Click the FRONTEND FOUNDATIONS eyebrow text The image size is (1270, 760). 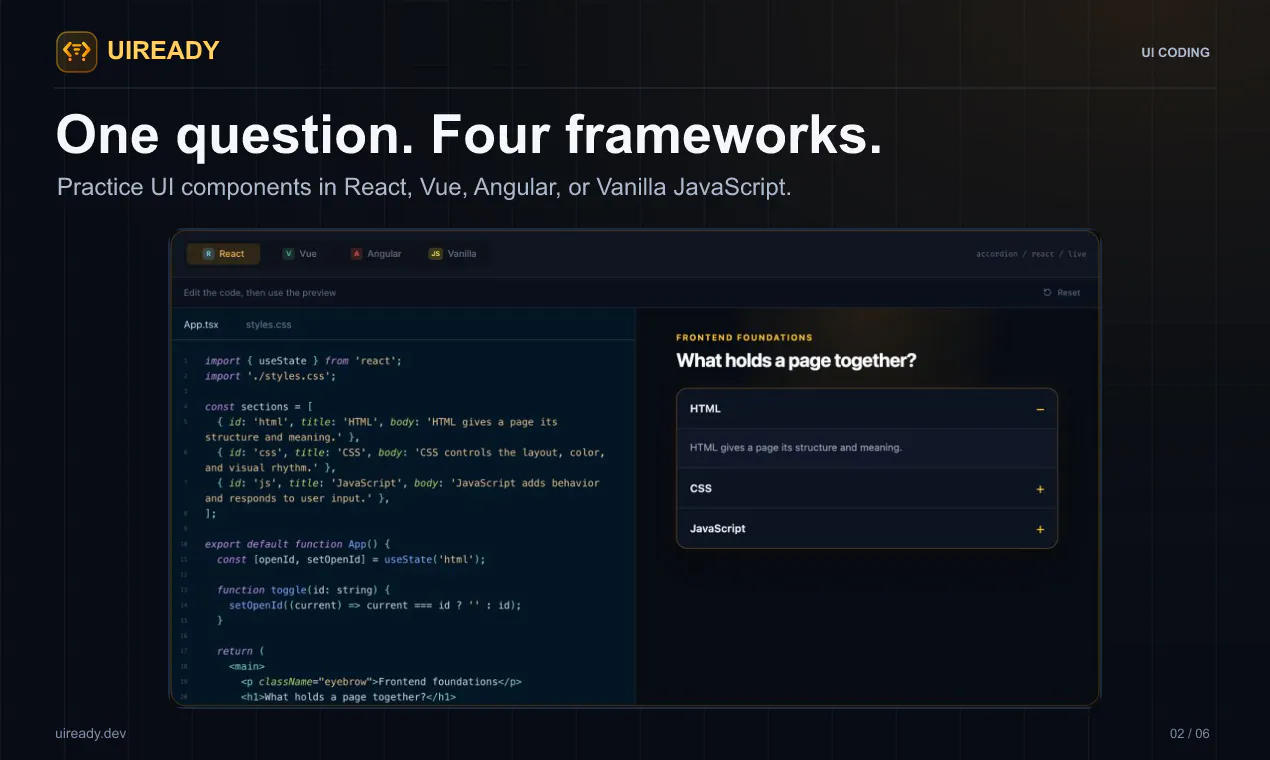click(744, 338)
